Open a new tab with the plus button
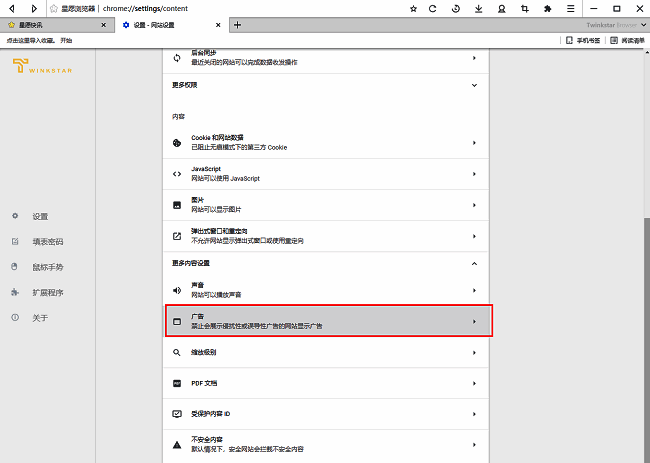Screen dimensions: 650x463 click(237, 24)
